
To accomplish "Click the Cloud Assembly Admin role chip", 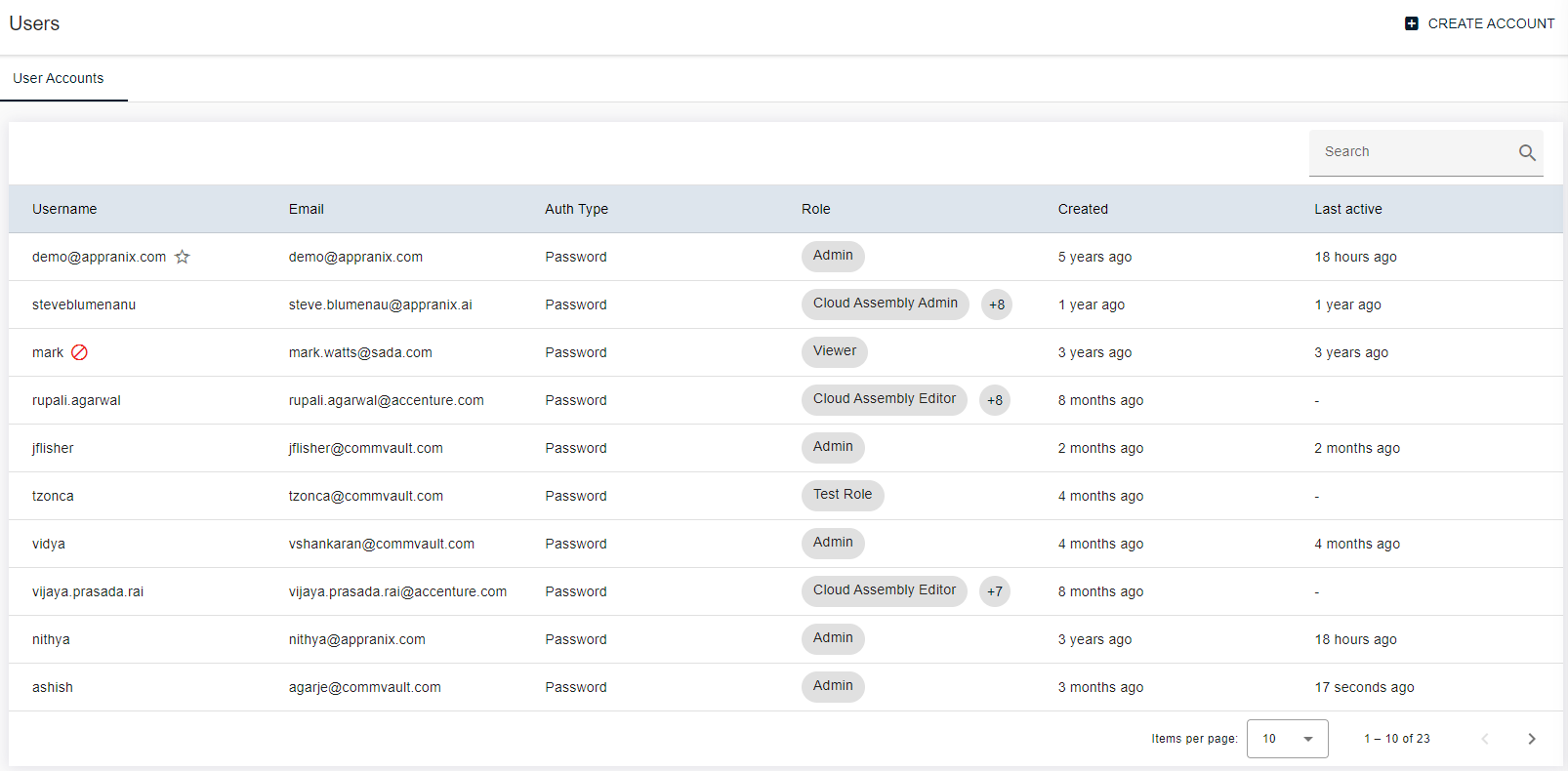I will click(x=886, y=304).
